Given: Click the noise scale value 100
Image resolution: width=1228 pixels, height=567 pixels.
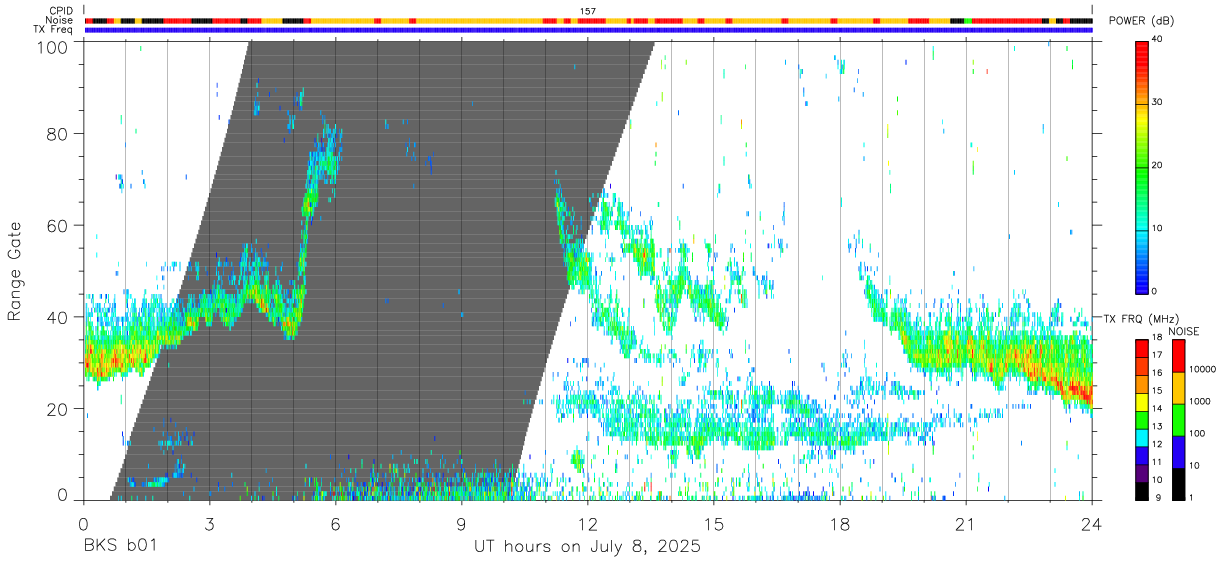Looking at the screenshot, I should (x=1196, y=433).
